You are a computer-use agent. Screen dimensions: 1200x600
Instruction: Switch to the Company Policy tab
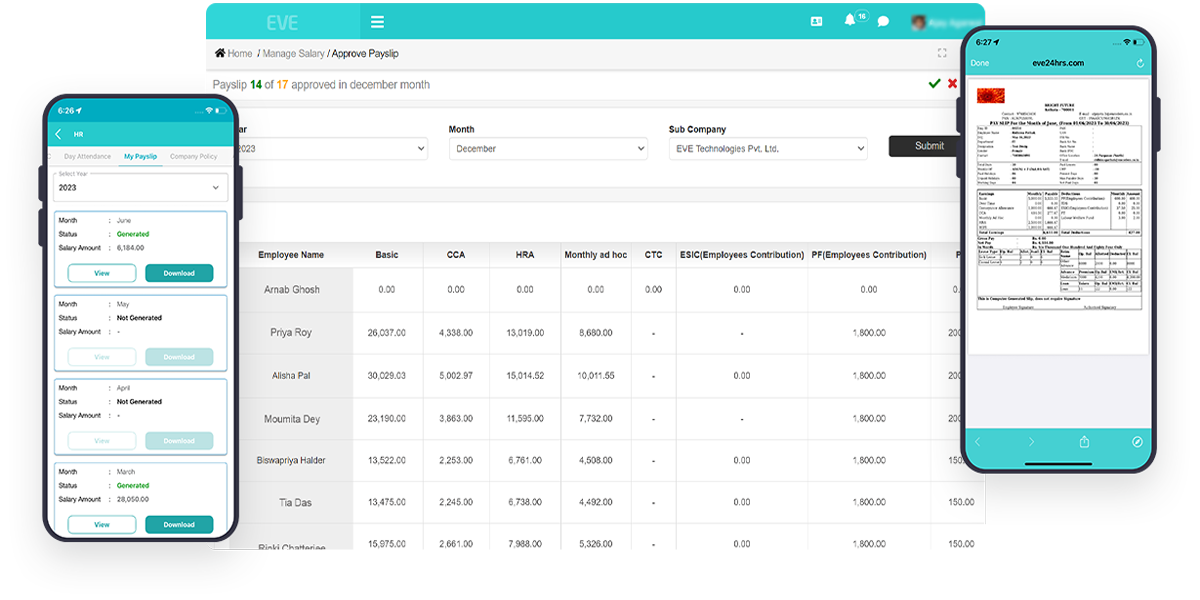193,157
